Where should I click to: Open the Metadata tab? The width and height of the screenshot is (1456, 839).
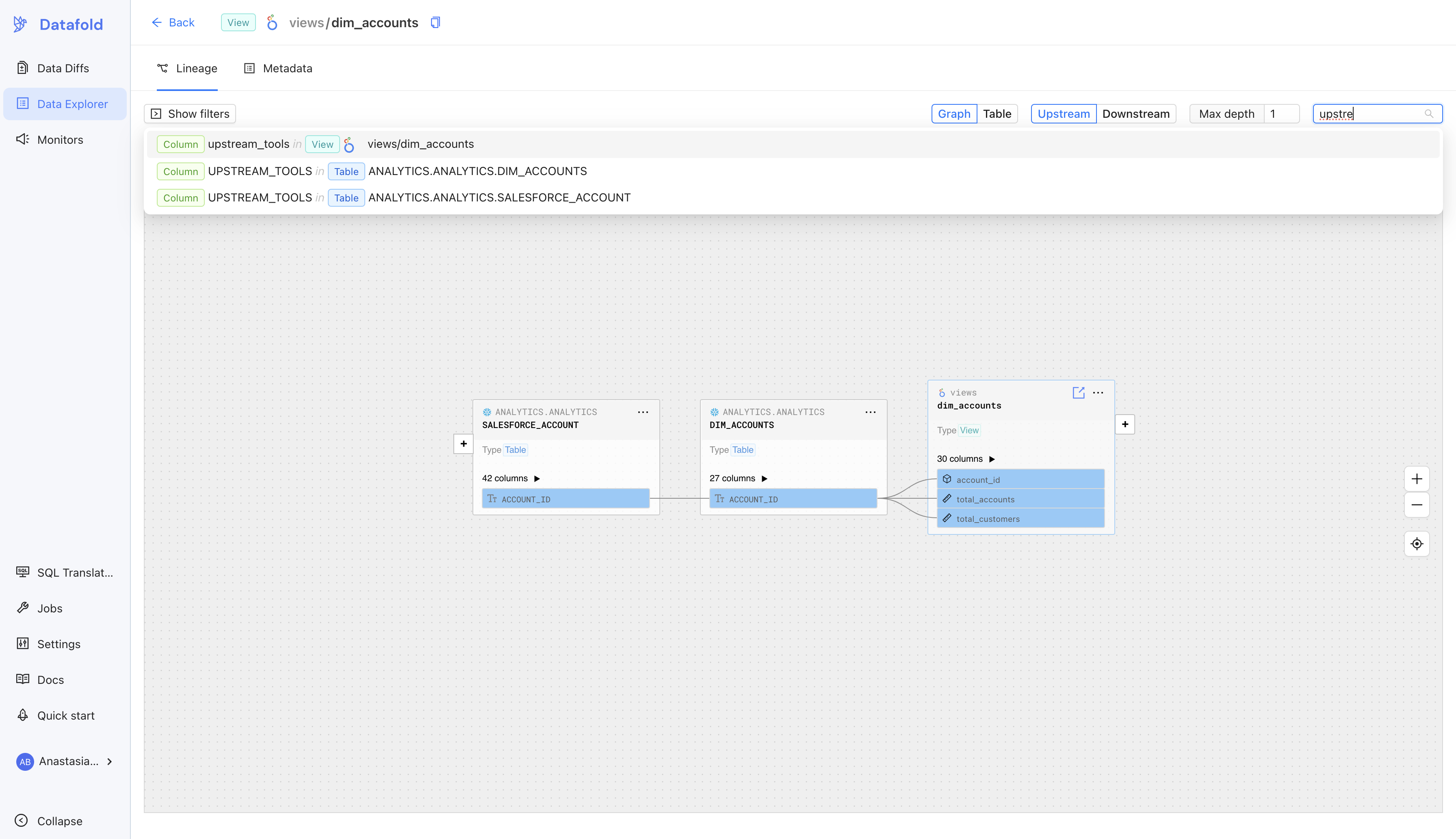278,68
